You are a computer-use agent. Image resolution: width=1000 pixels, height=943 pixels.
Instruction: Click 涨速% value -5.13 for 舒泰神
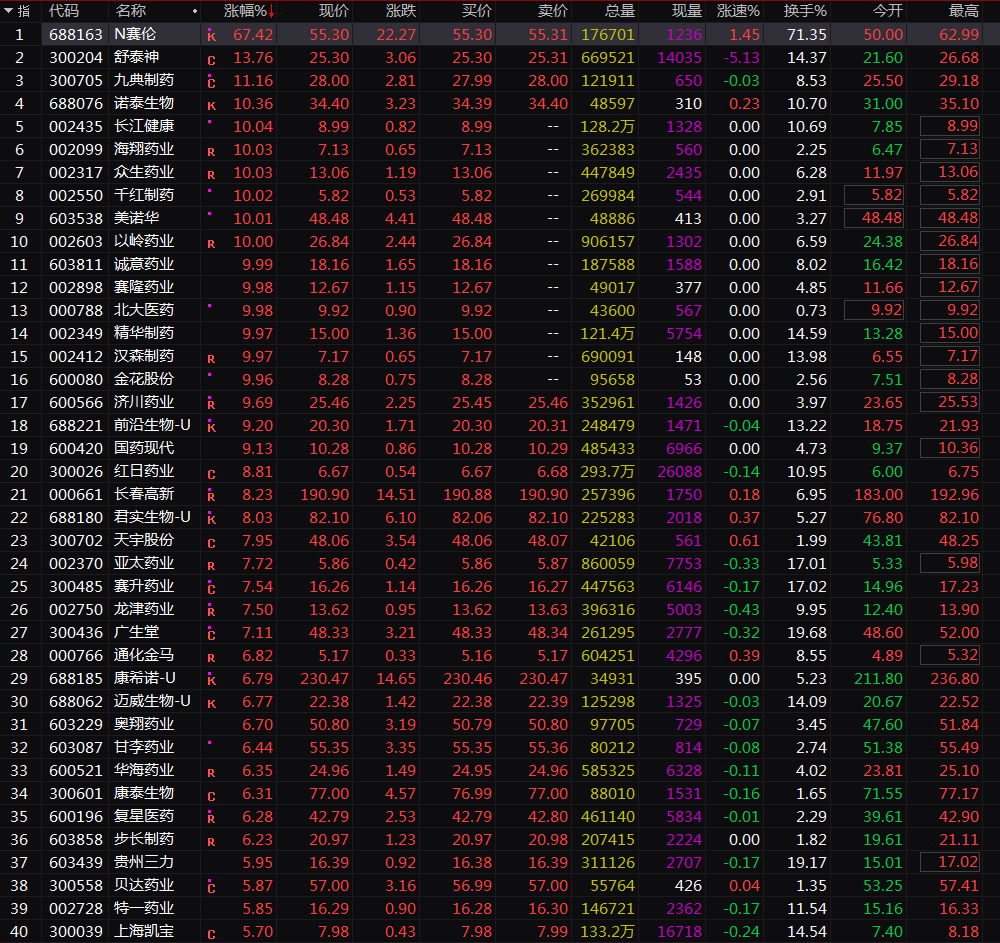click(x=741, y=57)
